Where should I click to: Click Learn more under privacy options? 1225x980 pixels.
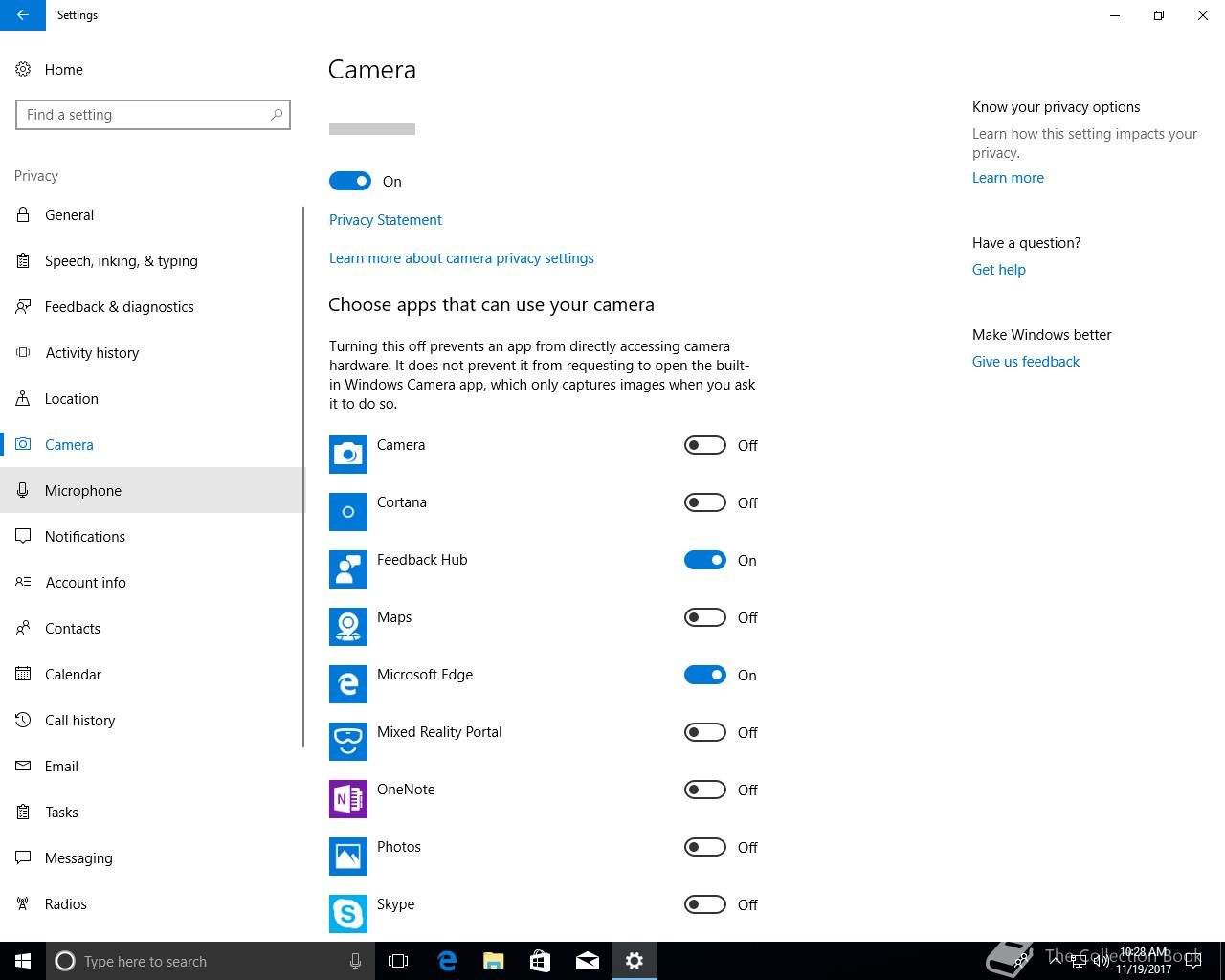tap(1008, 177)
